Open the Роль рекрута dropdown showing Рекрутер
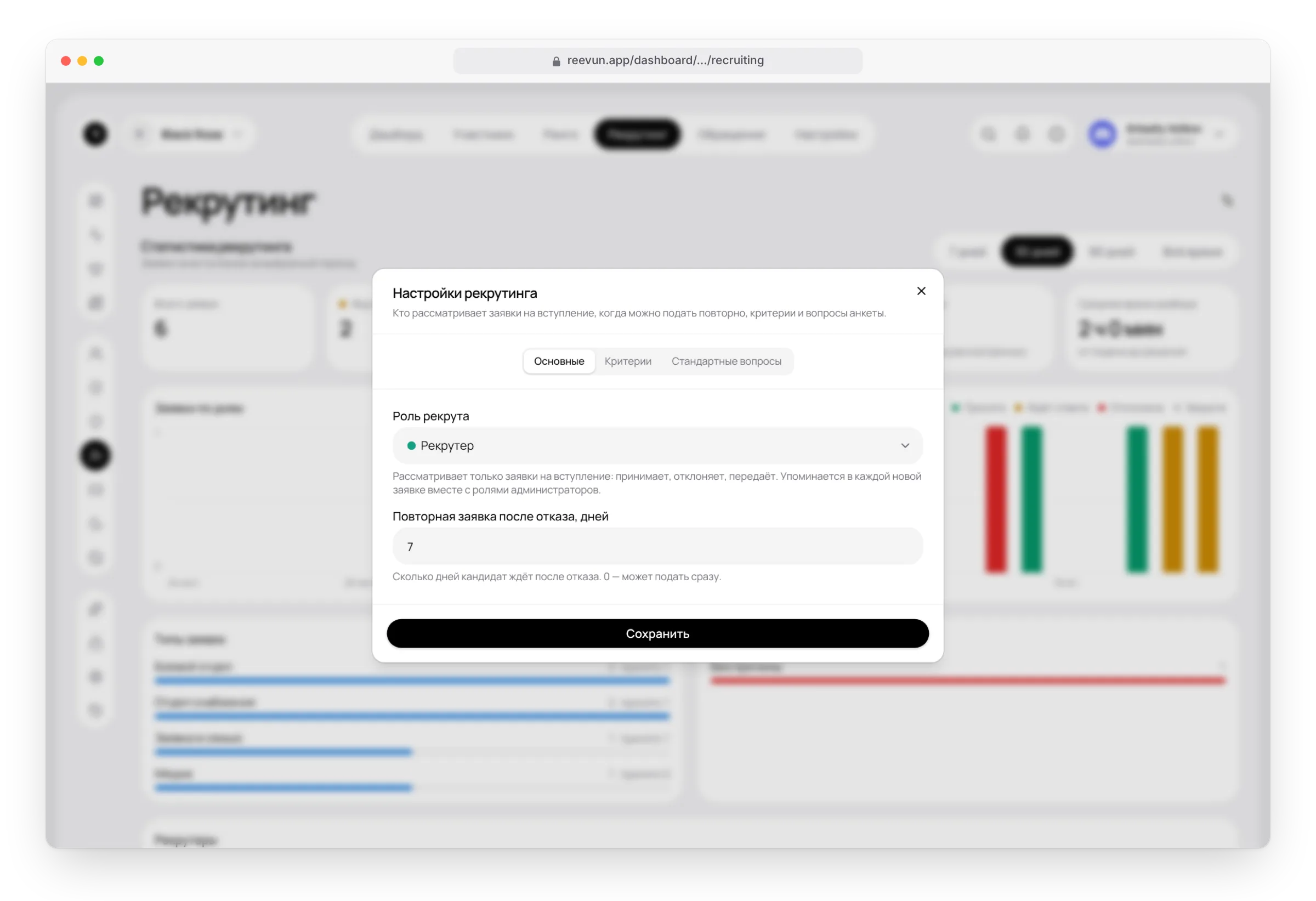The width and height of the screenshot is (1316, 901). (x=657, y=446)
